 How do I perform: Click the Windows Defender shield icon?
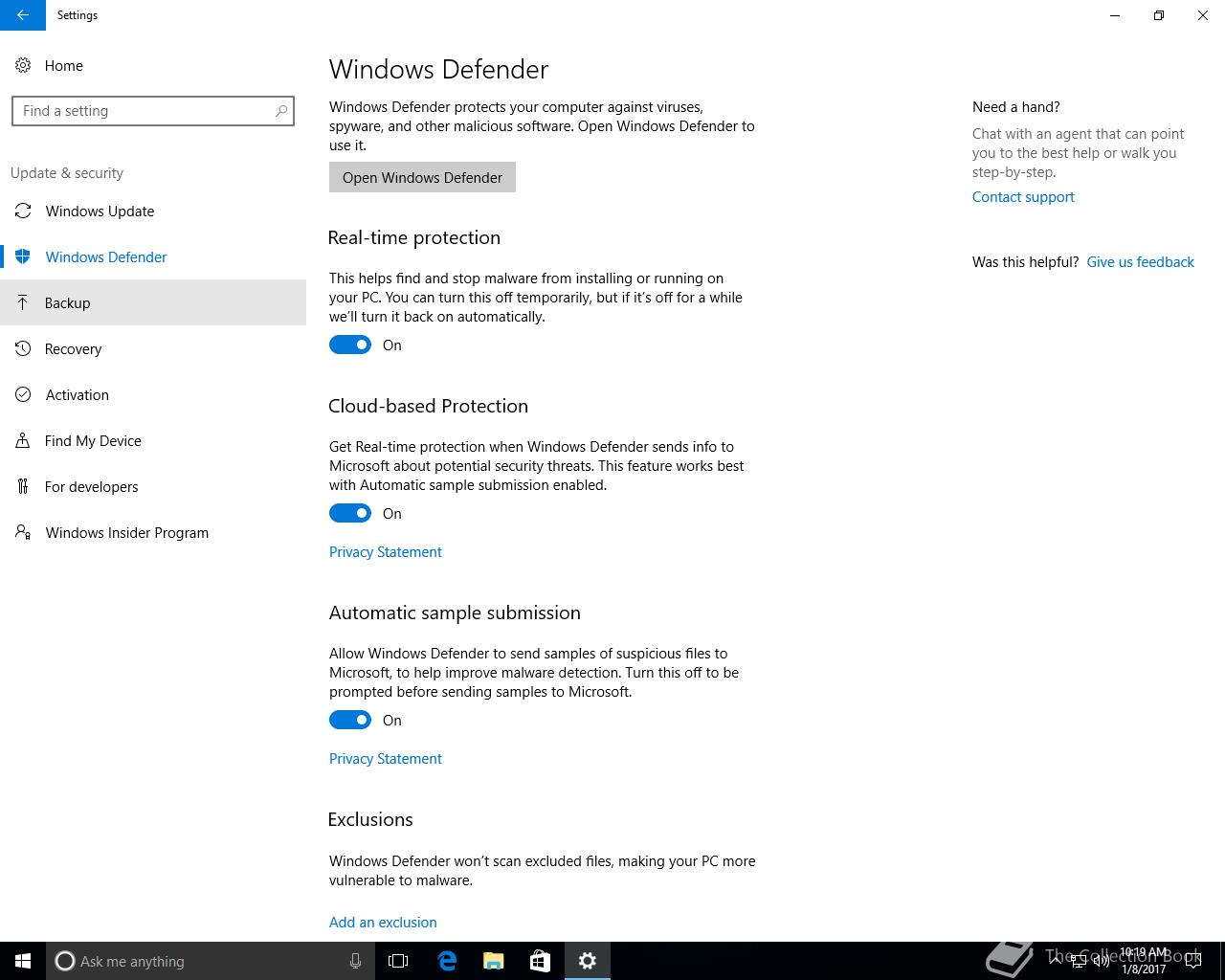click(x=23, y=257)
